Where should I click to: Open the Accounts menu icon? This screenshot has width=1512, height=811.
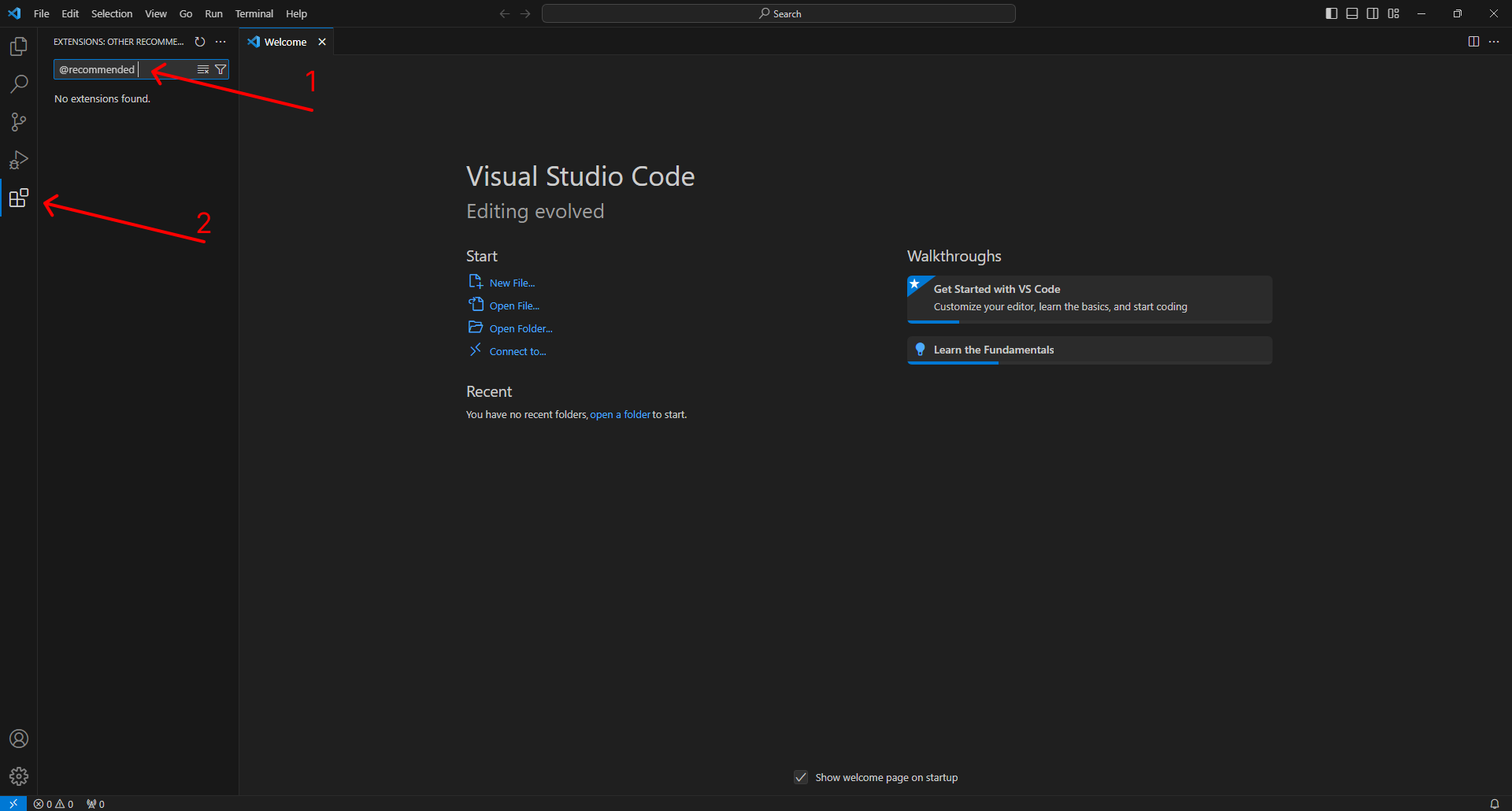click(19, 739)
